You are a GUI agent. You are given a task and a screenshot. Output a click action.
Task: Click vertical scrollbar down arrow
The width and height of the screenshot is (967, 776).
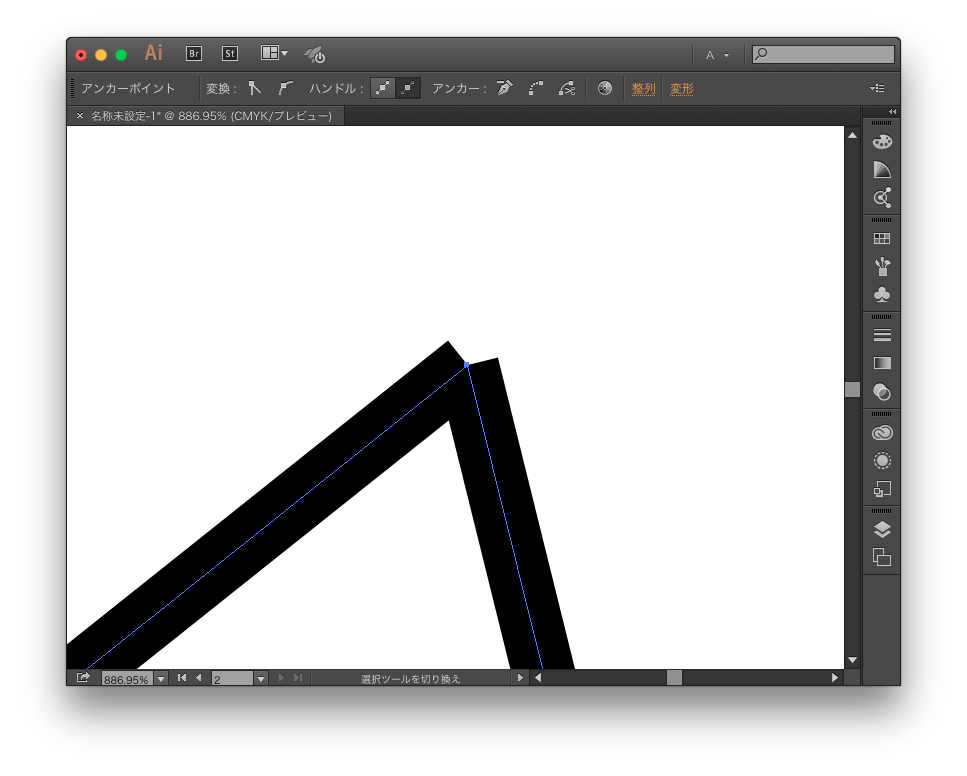pos(852,660)
